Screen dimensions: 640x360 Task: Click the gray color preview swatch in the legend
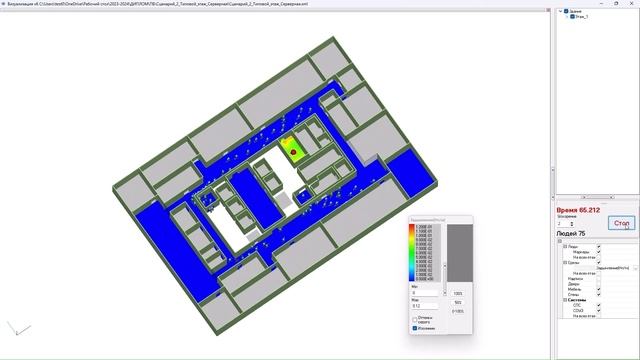tap(460, 253)
